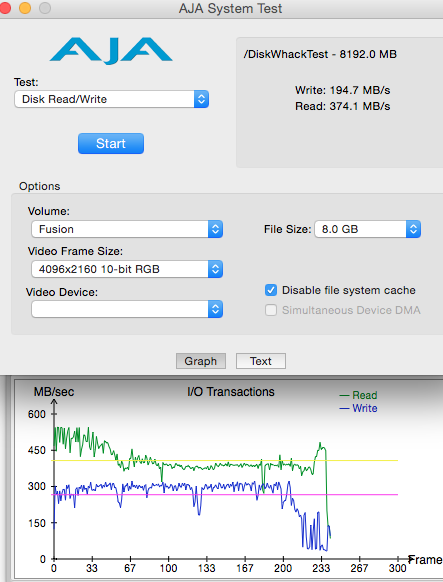
Task: Start the disk test
Action: 111,144
